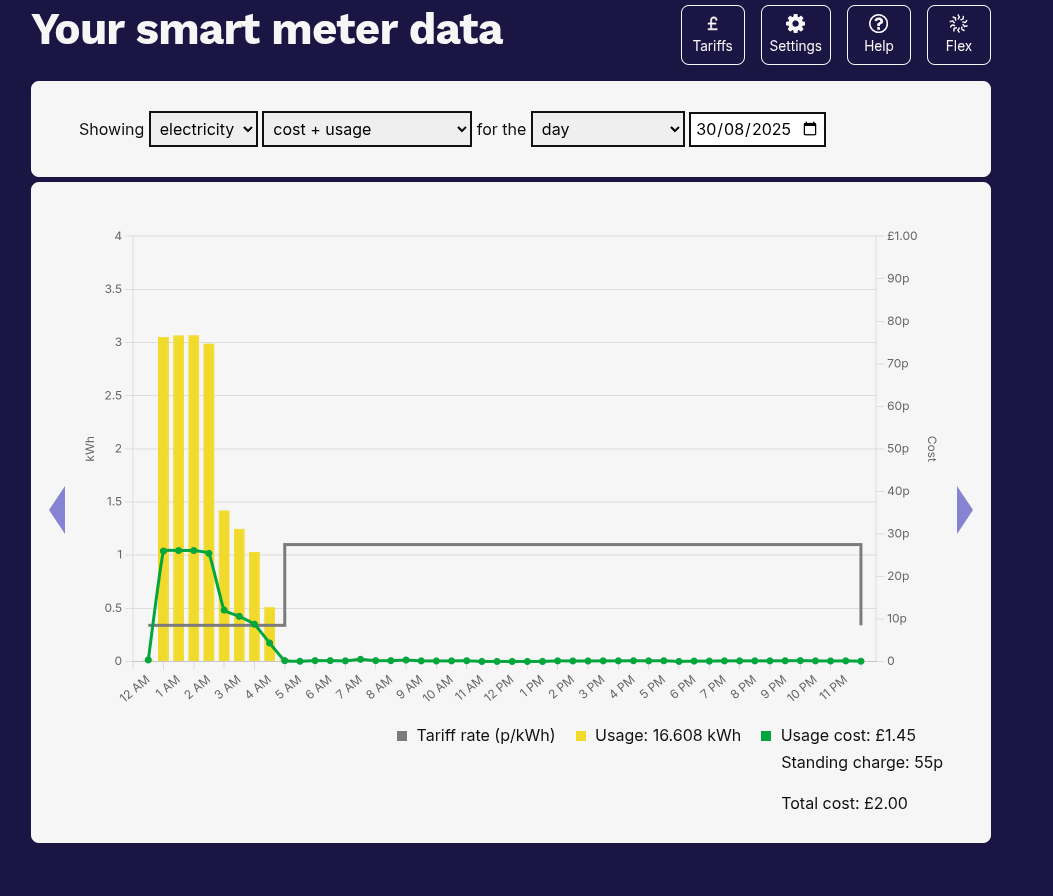
Task: Click the green Usage cost color swatch
Action: click(768, 735)
